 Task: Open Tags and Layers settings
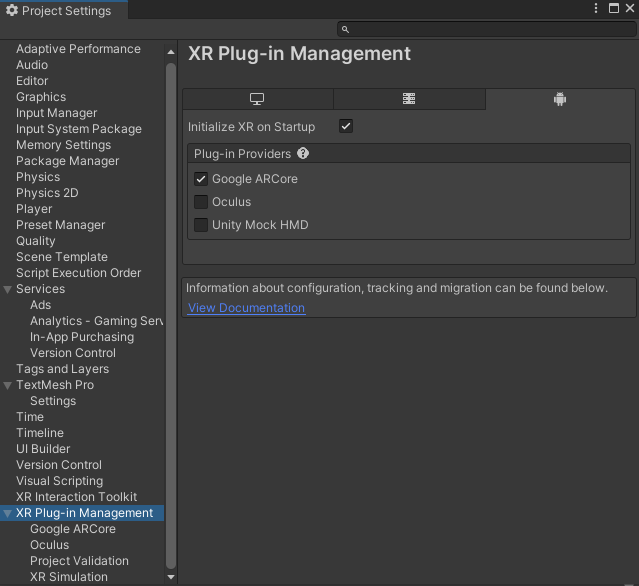[x=62, y=369]
